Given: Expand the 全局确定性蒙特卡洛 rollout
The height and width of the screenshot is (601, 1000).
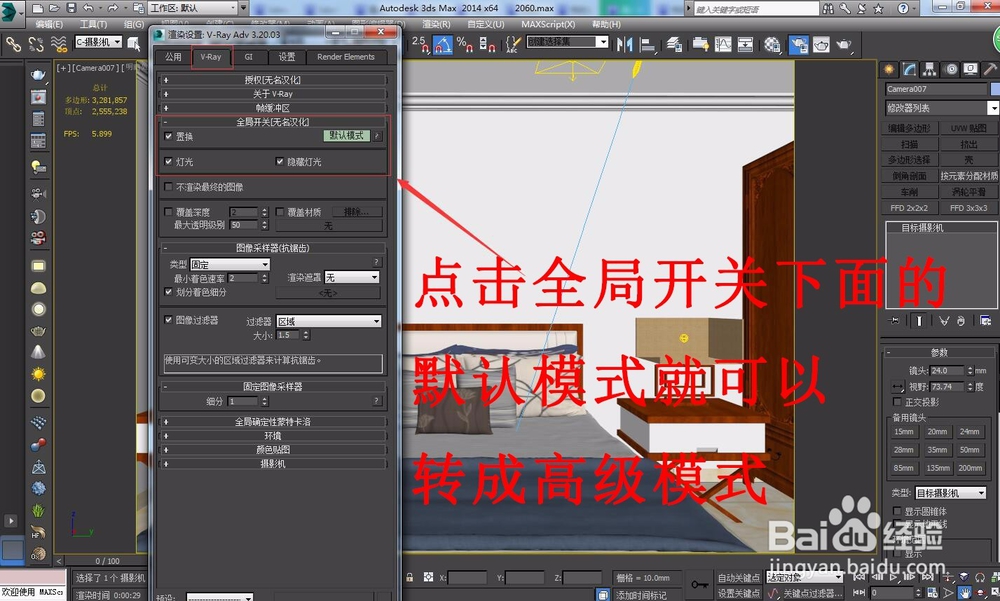Looking at the screenshot, I should point(272,422).
